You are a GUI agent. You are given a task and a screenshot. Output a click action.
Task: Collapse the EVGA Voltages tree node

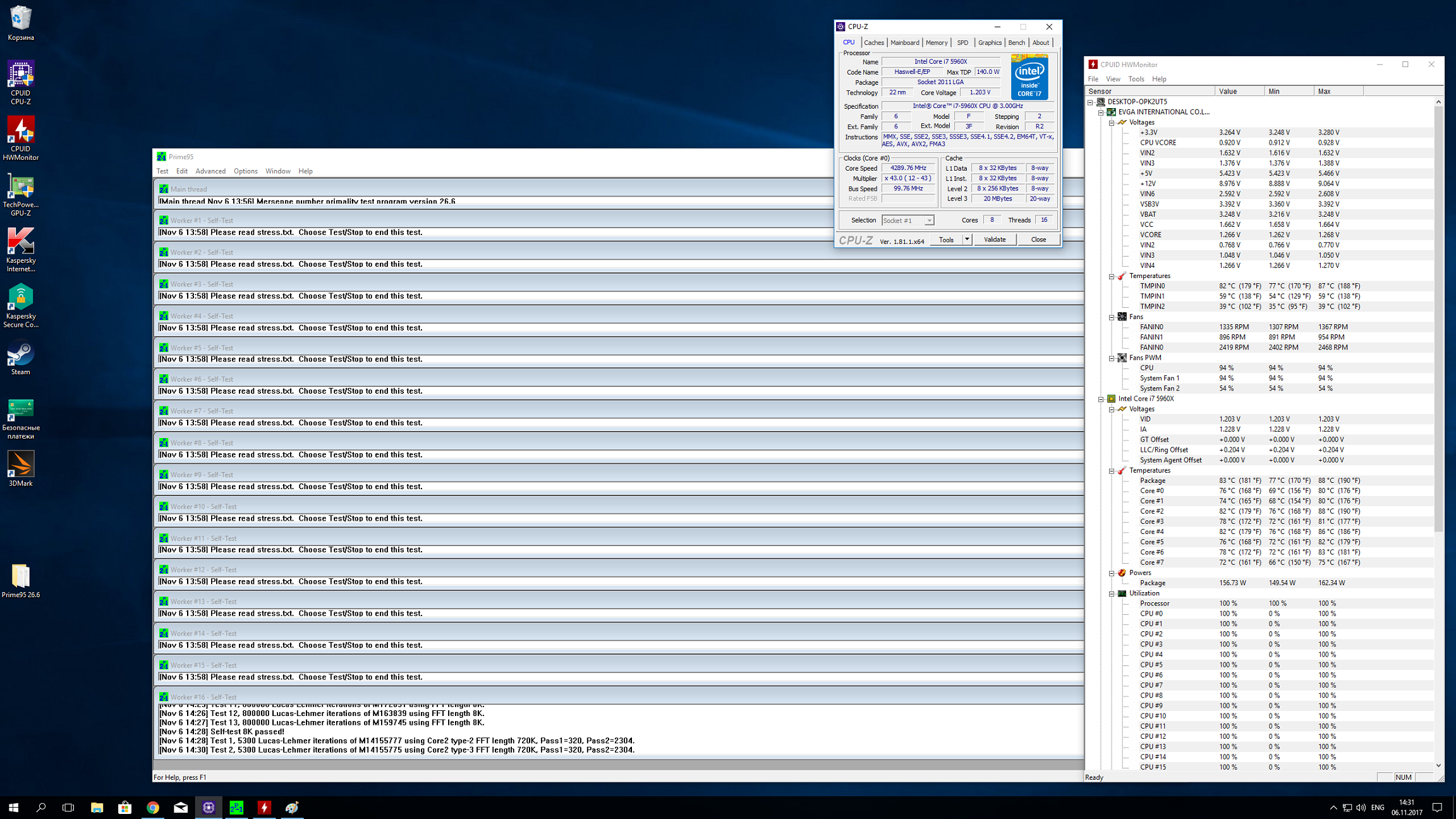point(1112,123)
